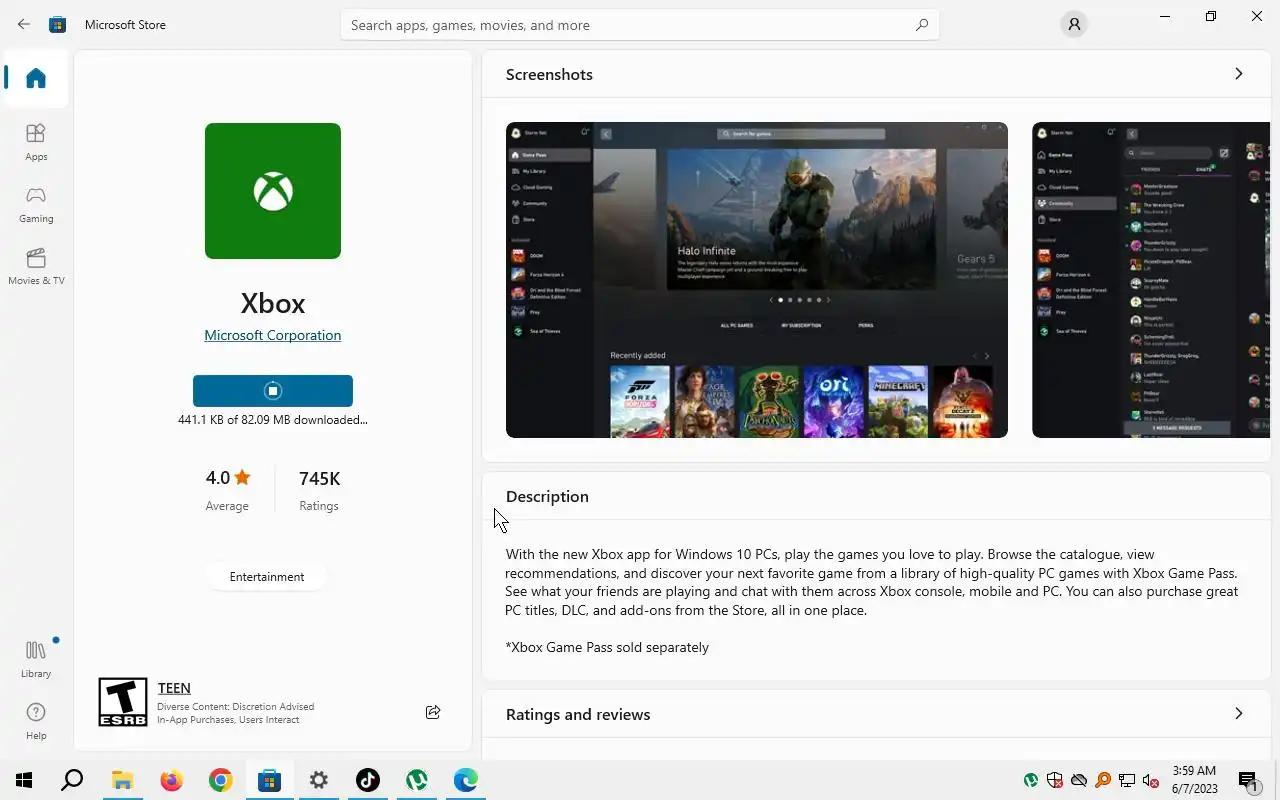Click the Xbox app logo tile

(x=273, y=191)
